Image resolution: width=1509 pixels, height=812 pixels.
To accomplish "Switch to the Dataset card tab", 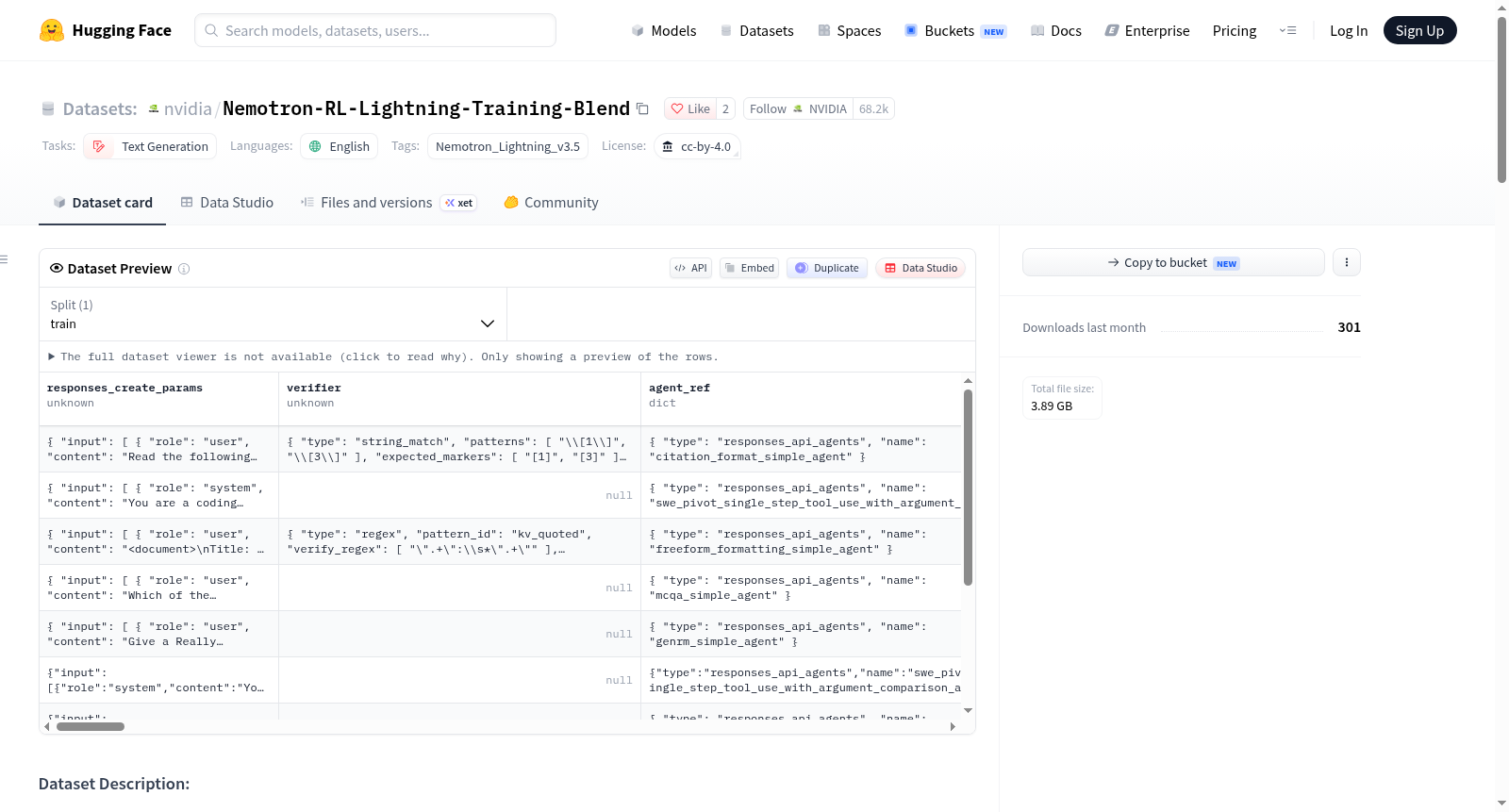I will pos(102,202).
